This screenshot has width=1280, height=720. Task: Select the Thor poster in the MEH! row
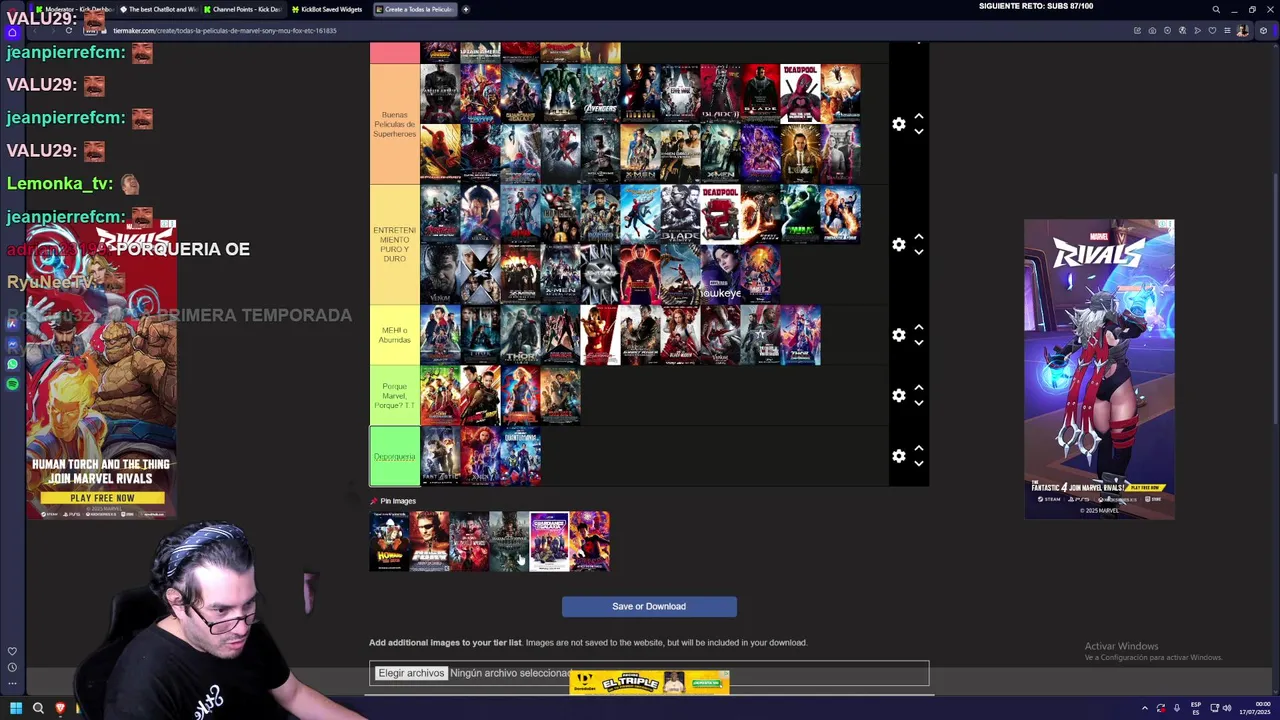coord(520,335)
